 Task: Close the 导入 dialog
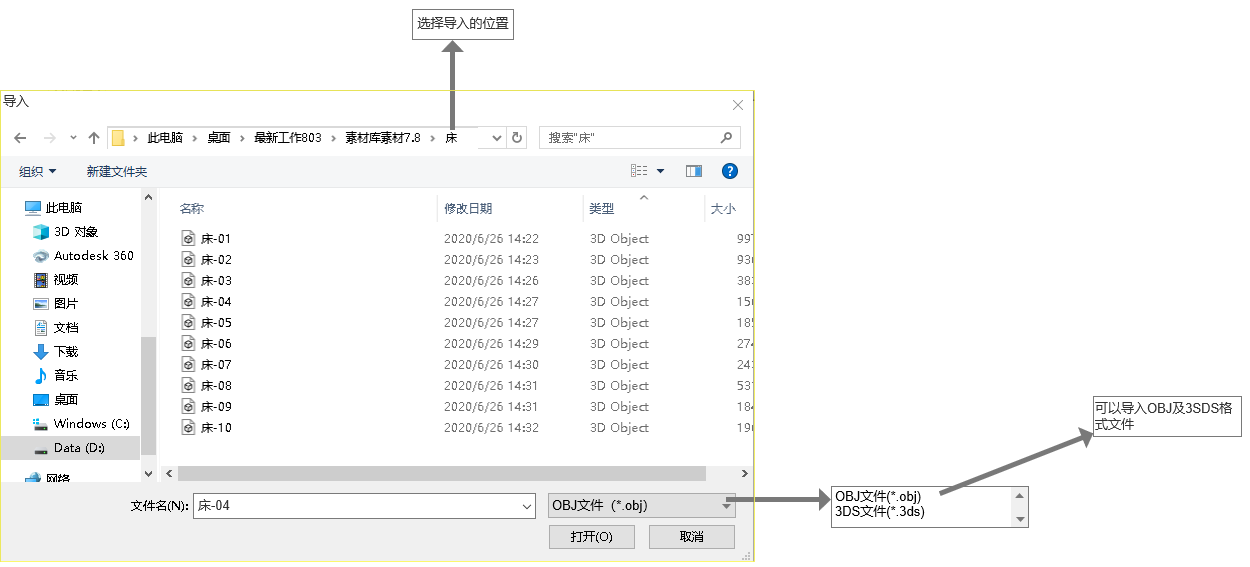[738, 105]
